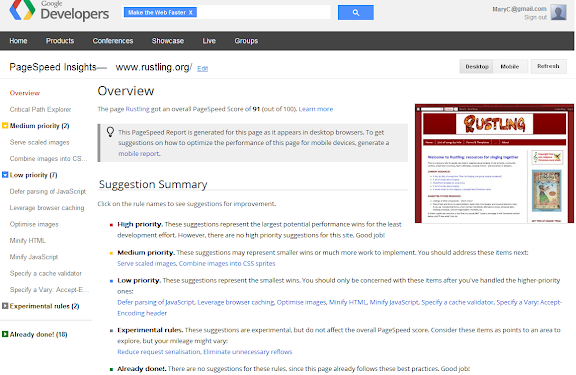
Task: Open the mobile report link
Action: [138, 154]
